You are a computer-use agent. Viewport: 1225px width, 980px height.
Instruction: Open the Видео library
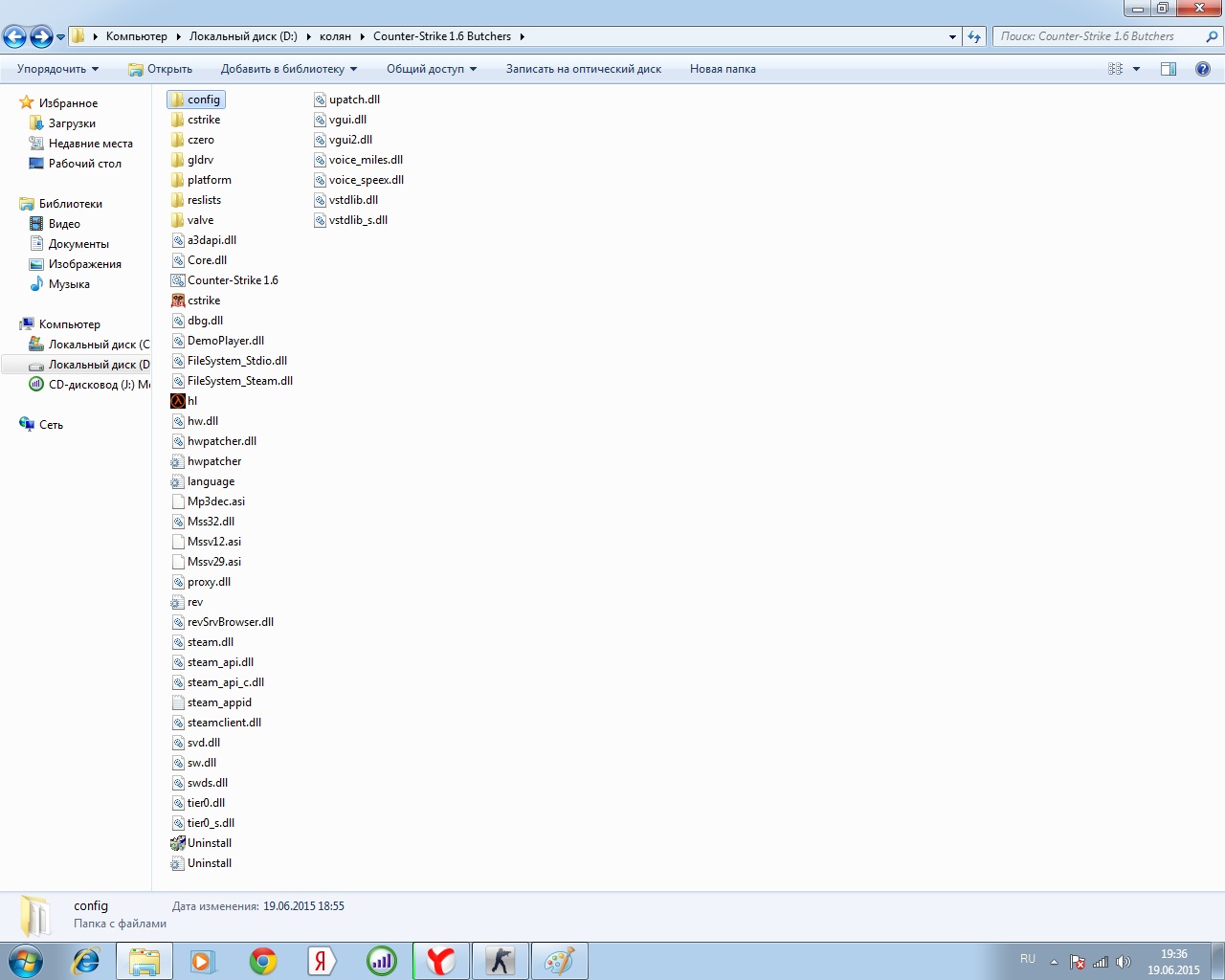point(64,224)
